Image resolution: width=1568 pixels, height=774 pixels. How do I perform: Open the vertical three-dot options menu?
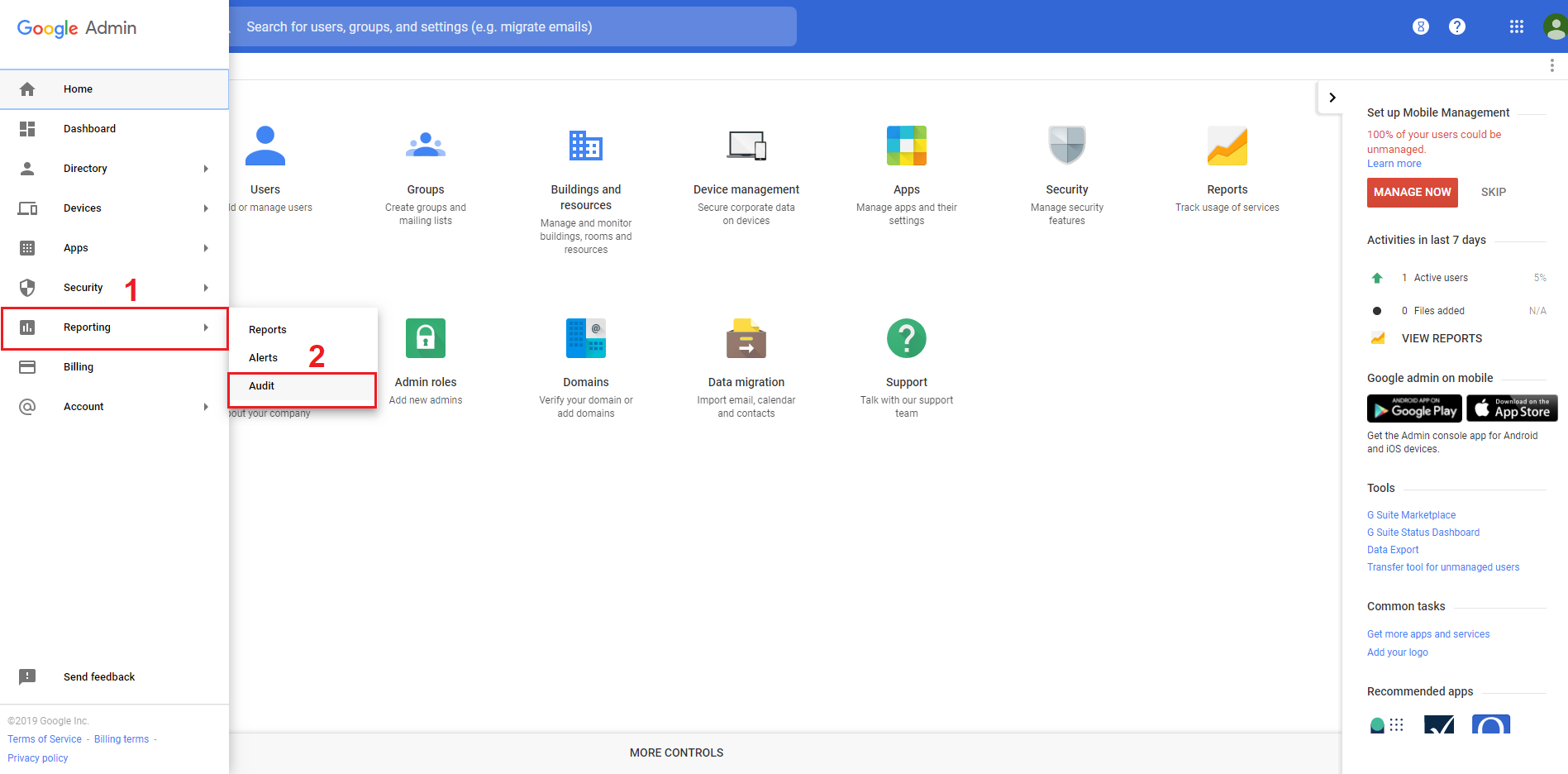coord(1552,65)
